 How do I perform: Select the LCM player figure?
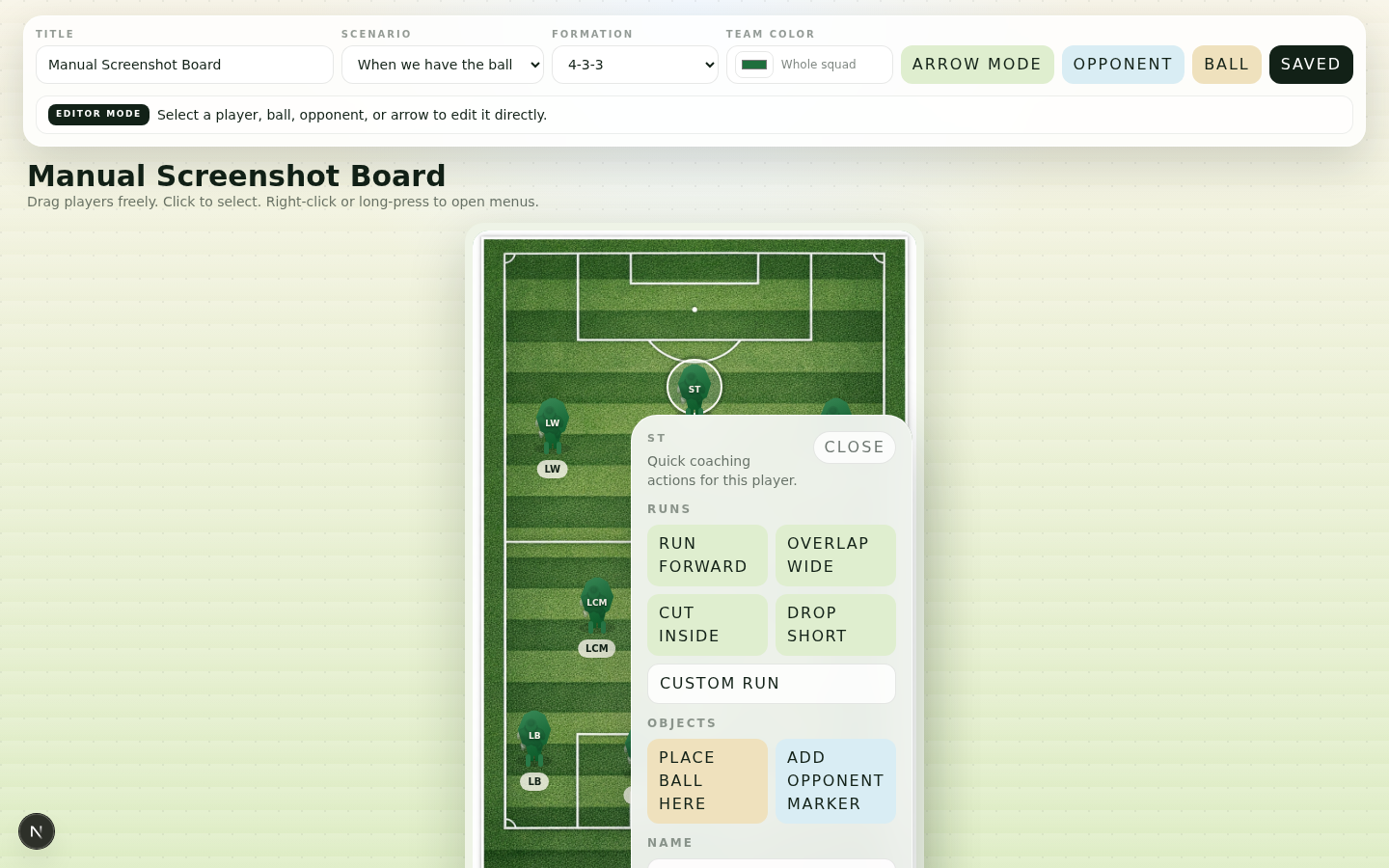click(x=597, y=606)
